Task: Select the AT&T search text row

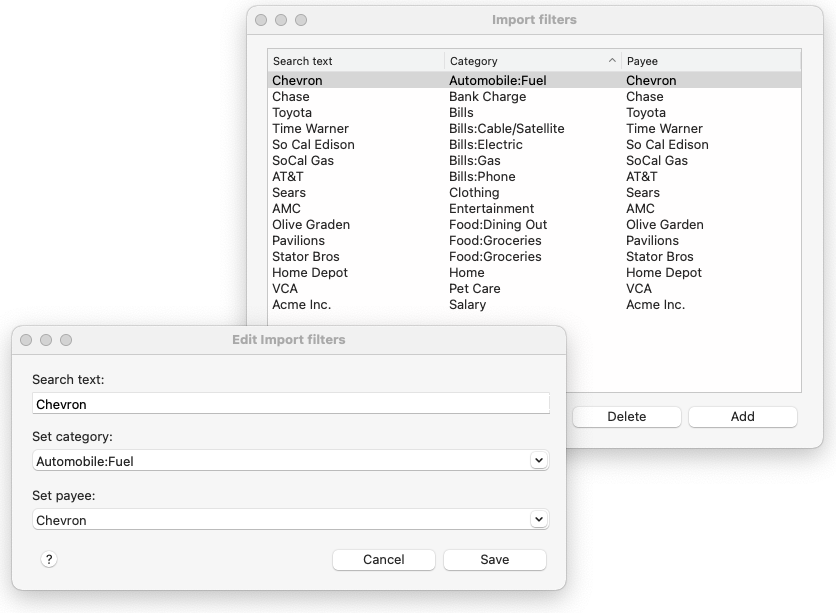Action: (x=287, y=176)
